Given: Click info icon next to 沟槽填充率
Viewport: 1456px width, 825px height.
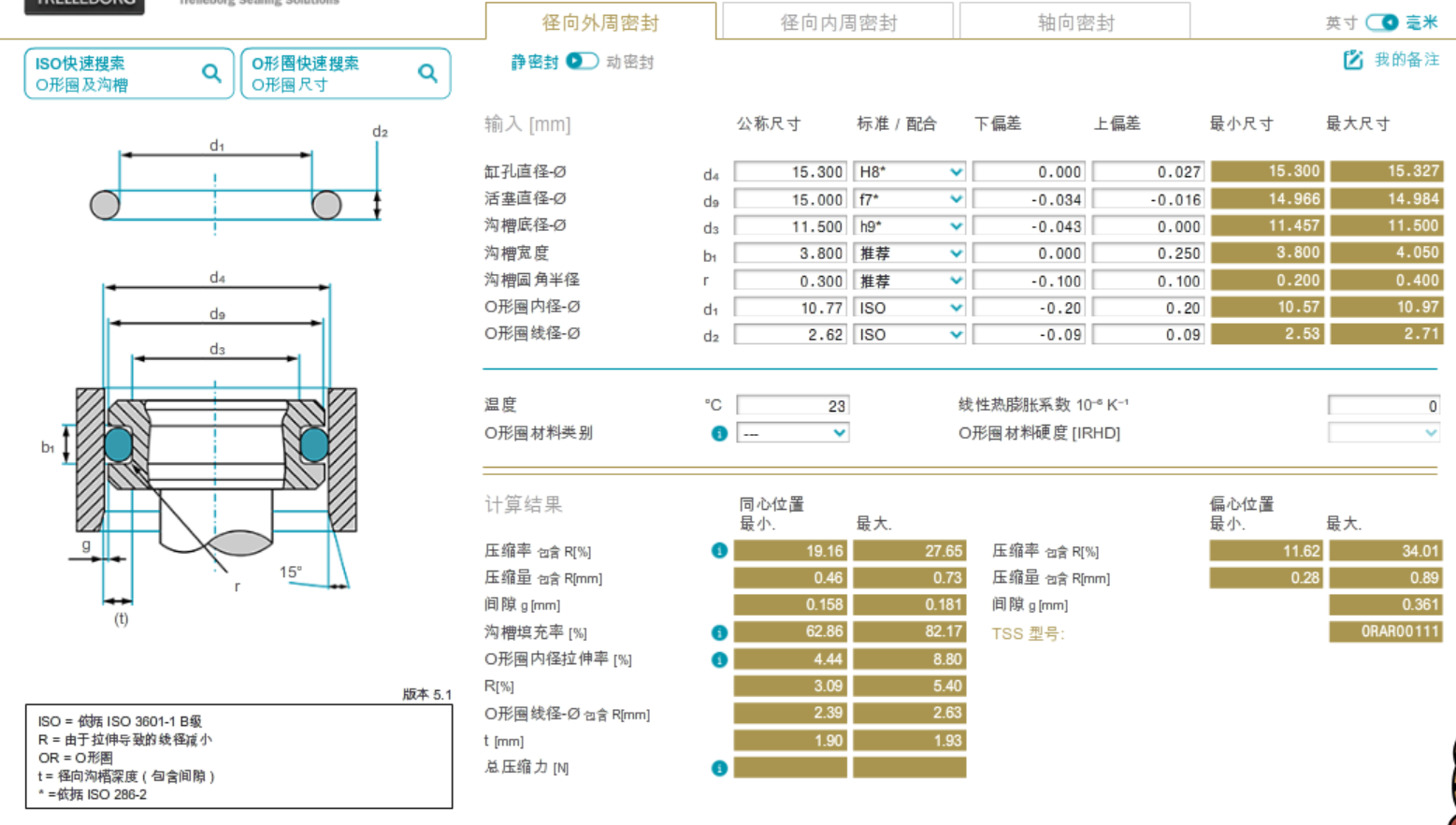Looking at the screenshot, I should pyautogui.click(x=719, y=632).
